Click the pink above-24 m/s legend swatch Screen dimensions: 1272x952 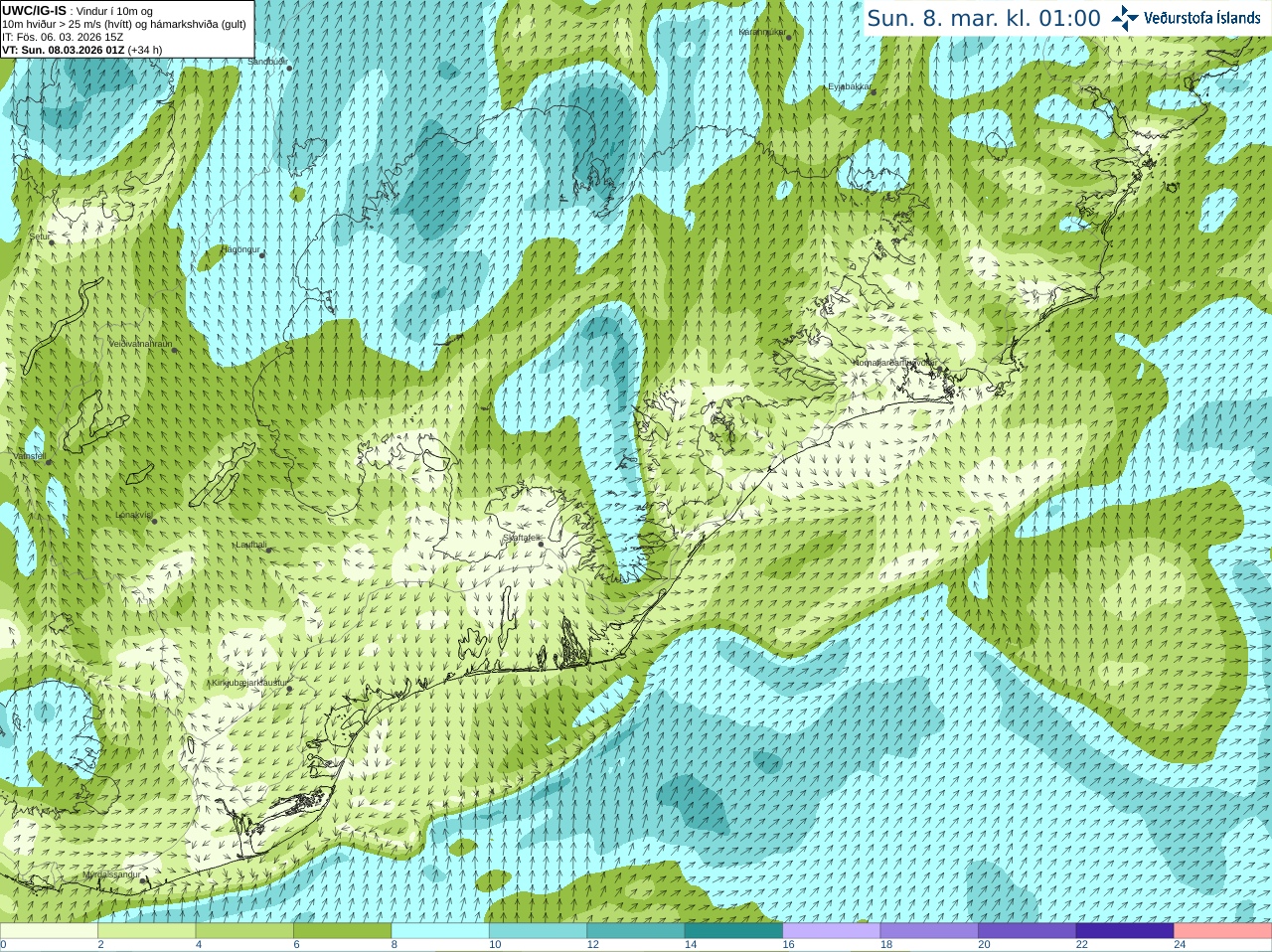tap(1223, 931)
